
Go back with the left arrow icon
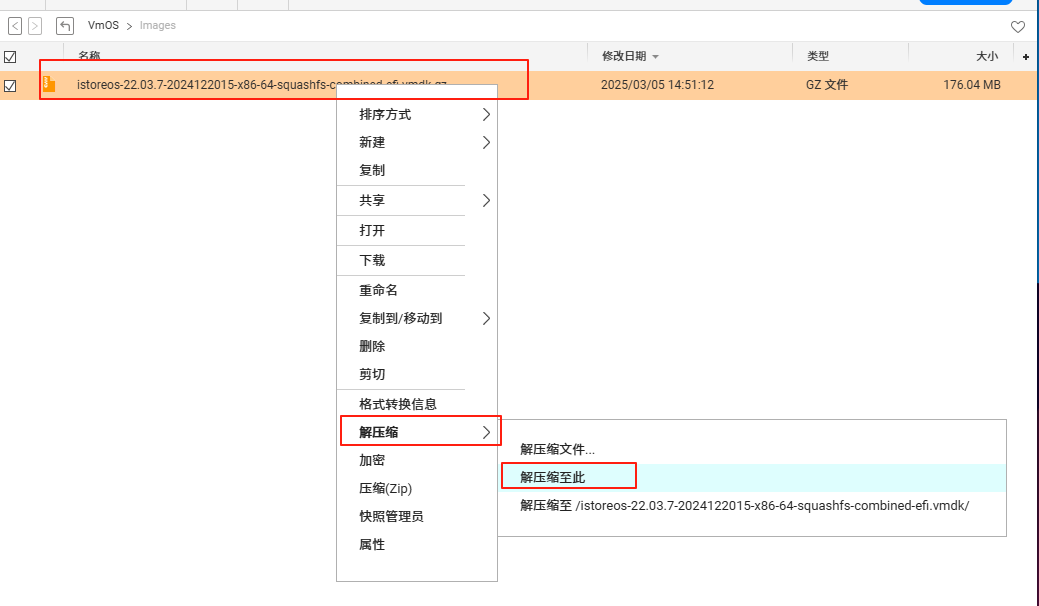(15, 26)
